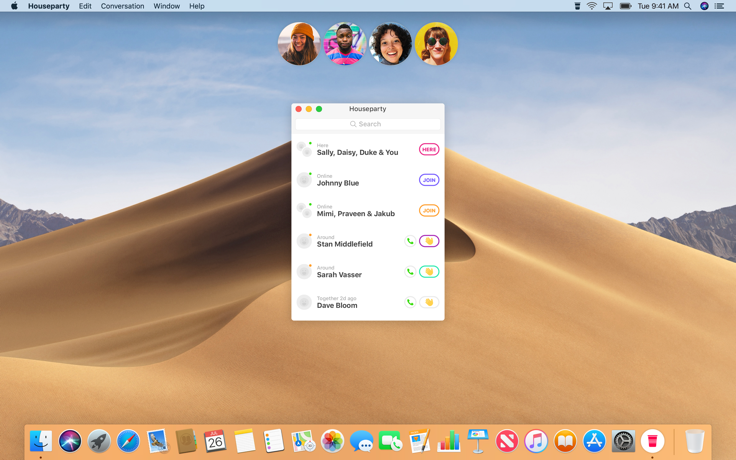Call Dave Bloom with the phone icon
The image size is (736, 460).
pos(410,302)
